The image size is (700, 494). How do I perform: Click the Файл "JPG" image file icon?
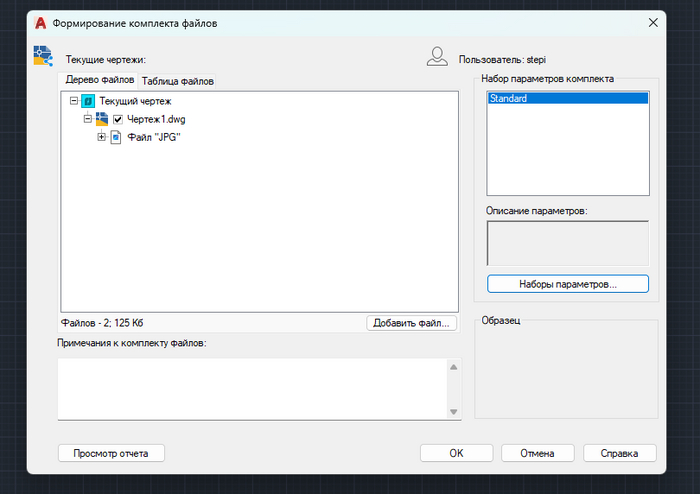[116, 137]
